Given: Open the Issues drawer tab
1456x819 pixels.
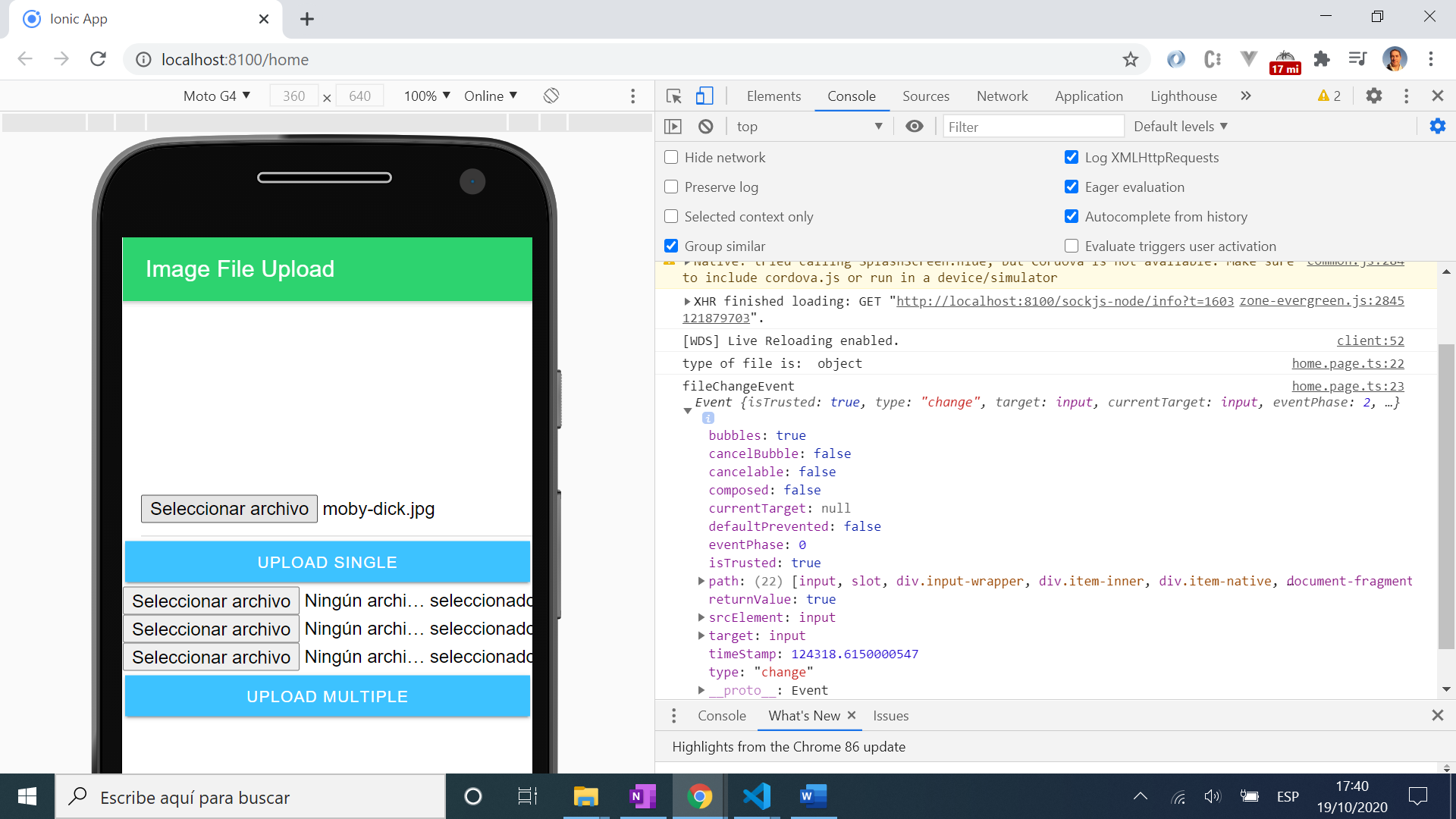Looking at the screenshot, I should tap(890, 715).
